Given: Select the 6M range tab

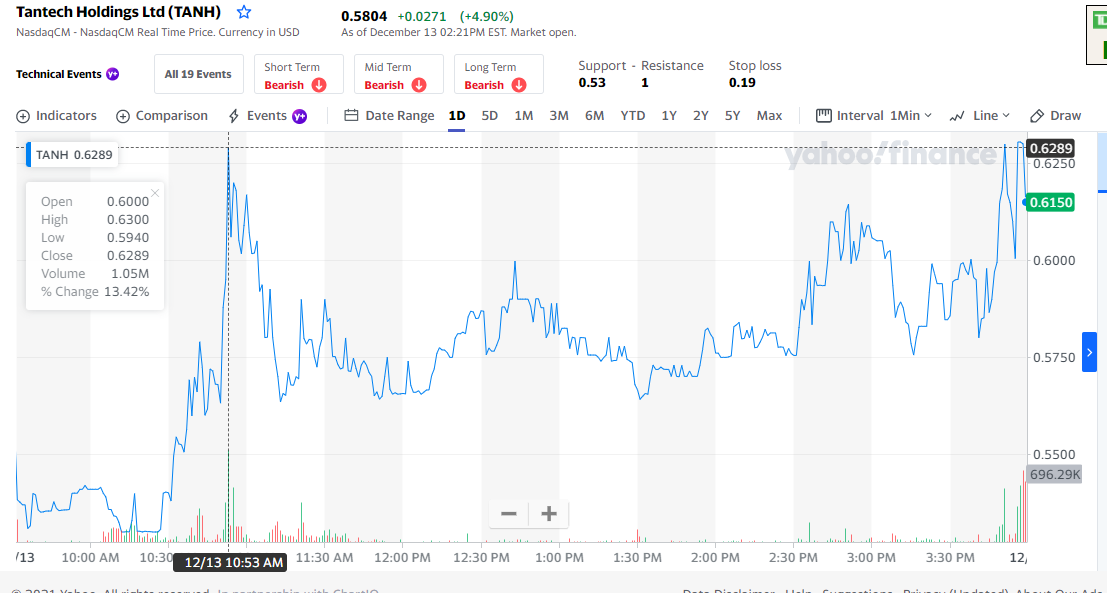Looking at the screenshot, I should pos(594,116).
